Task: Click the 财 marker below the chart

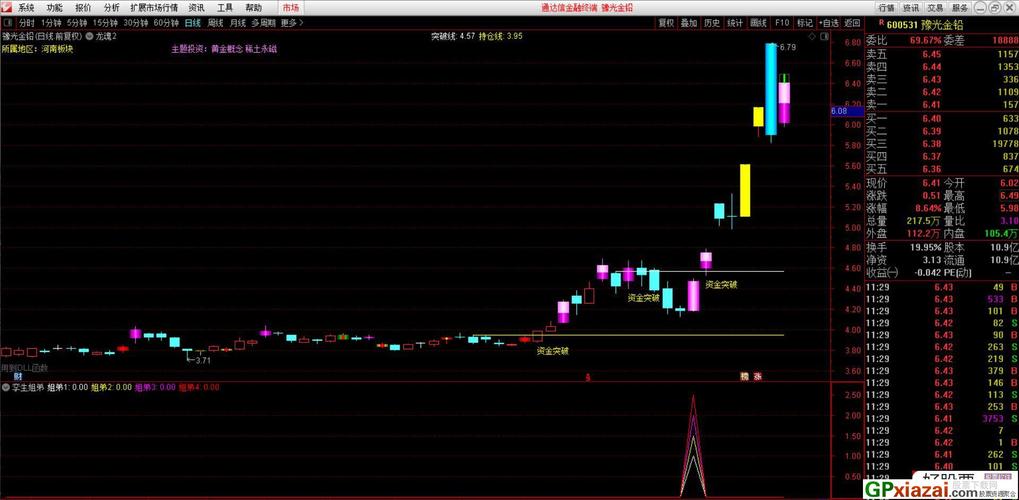Action: (x=18, y=377)
